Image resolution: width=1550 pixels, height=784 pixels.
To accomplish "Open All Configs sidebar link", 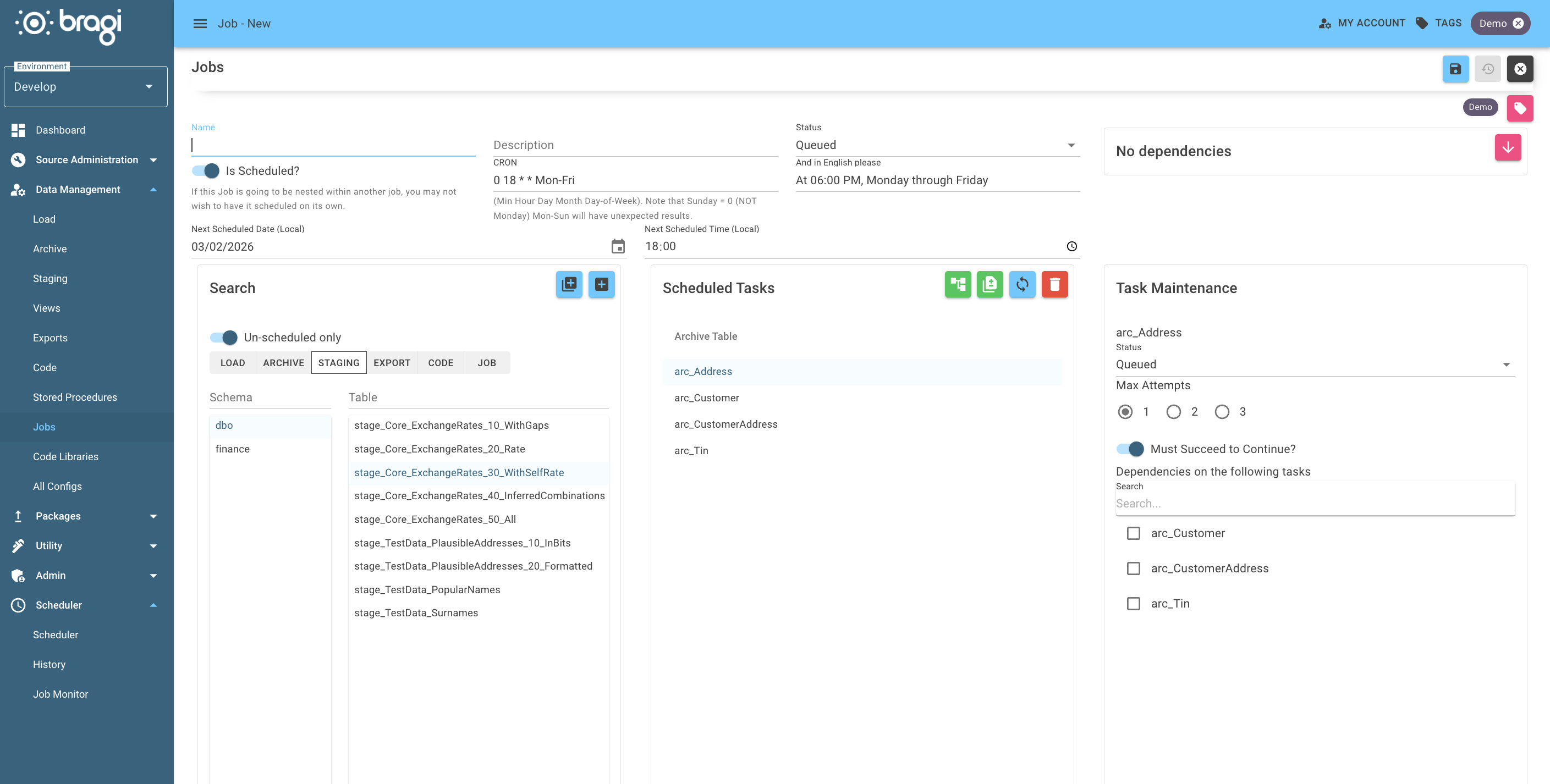I will click(x=57, y=486).
